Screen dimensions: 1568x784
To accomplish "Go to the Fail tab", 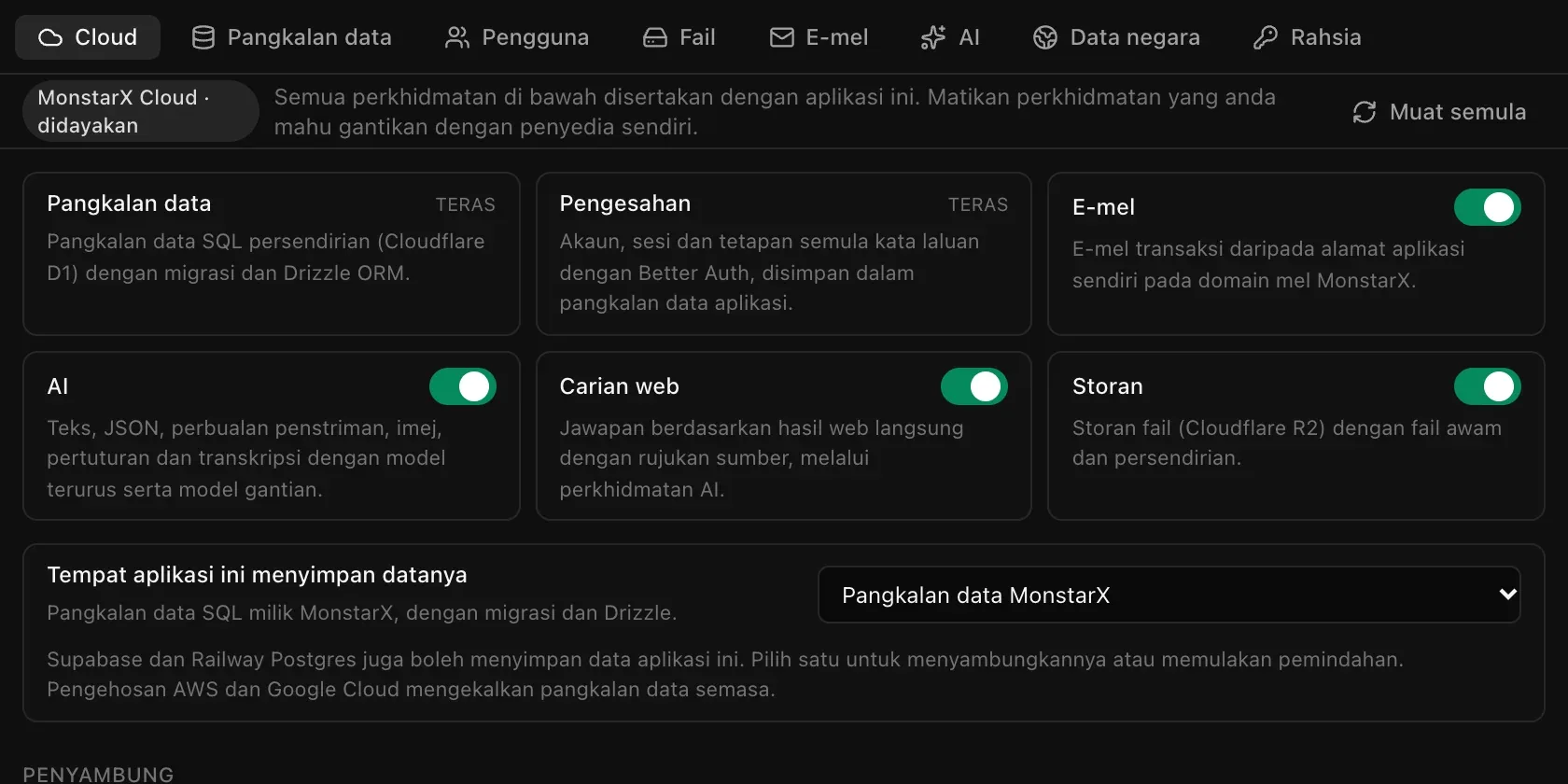I will 679,37.
